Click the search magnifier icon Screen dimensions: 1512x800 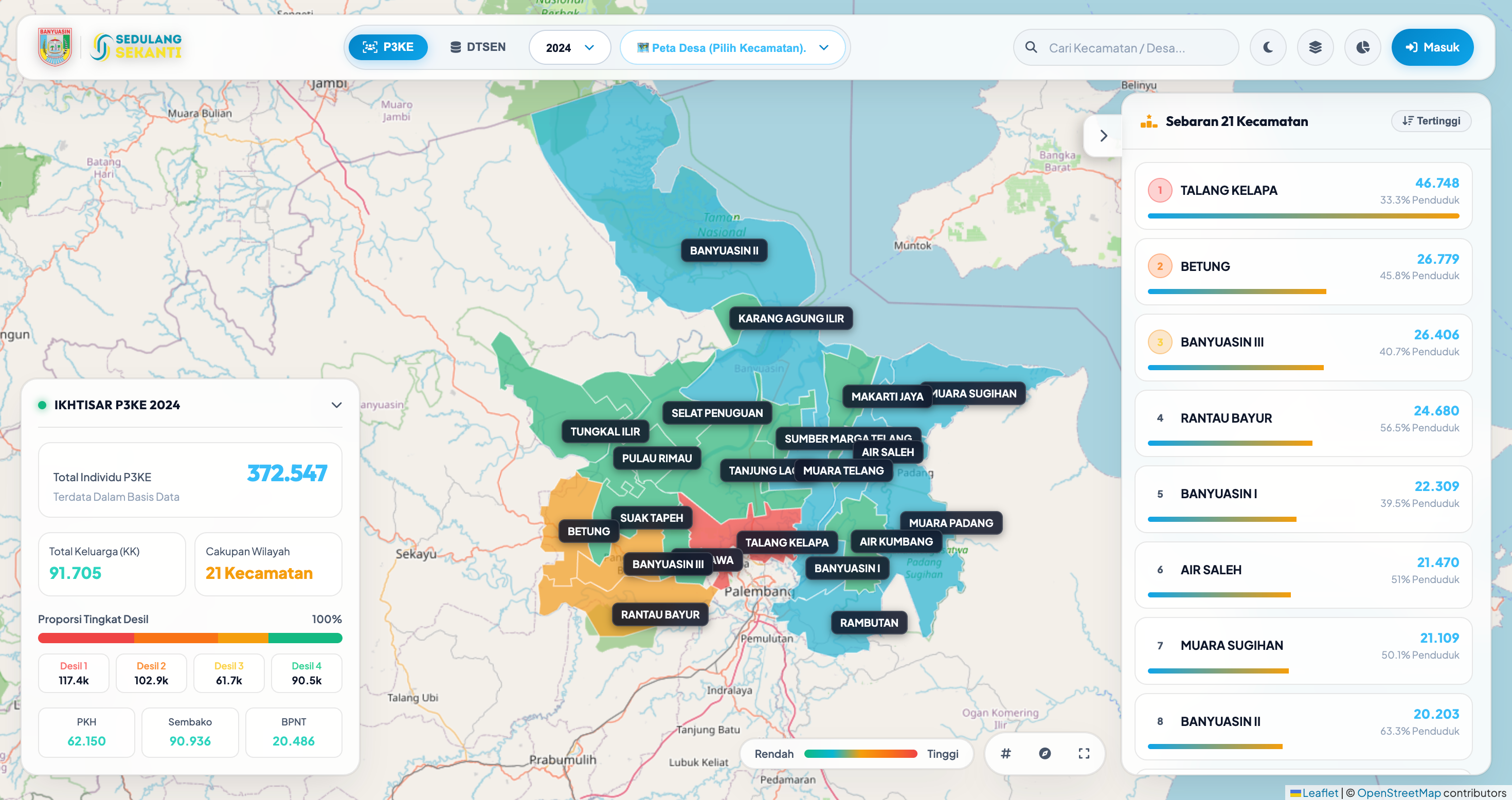[1031, 47]
